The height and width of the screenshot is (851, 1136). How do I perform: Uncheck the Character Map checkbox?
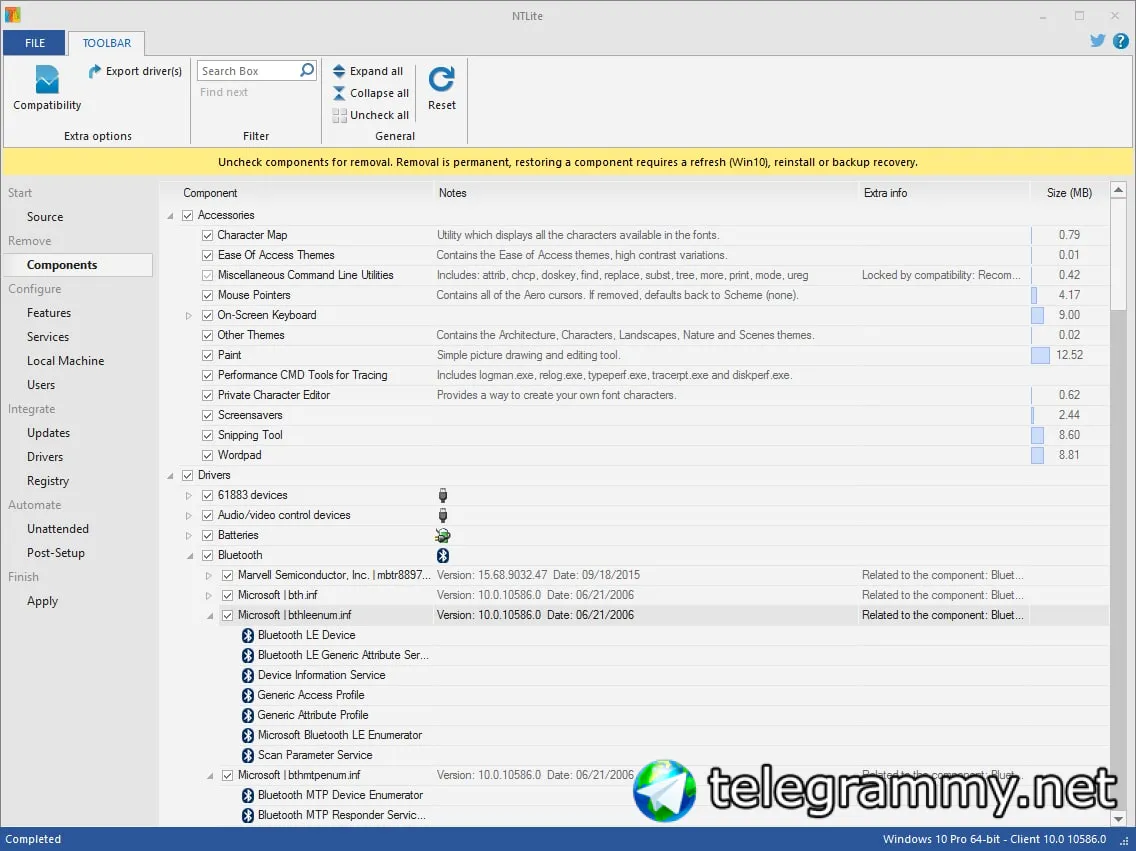[207, 235]
